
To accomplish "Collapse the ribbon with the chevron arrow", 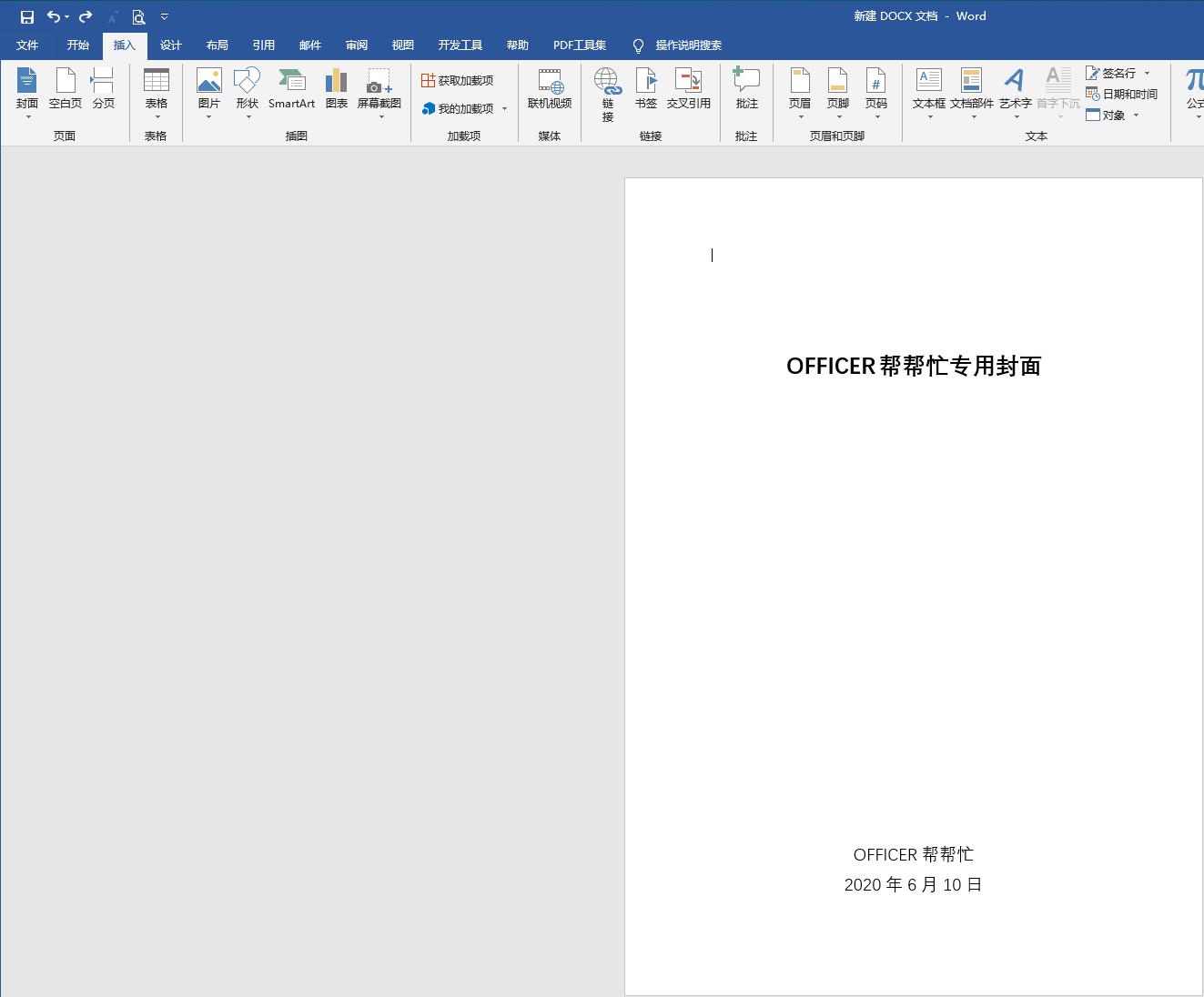I will [x=165, y=15].
